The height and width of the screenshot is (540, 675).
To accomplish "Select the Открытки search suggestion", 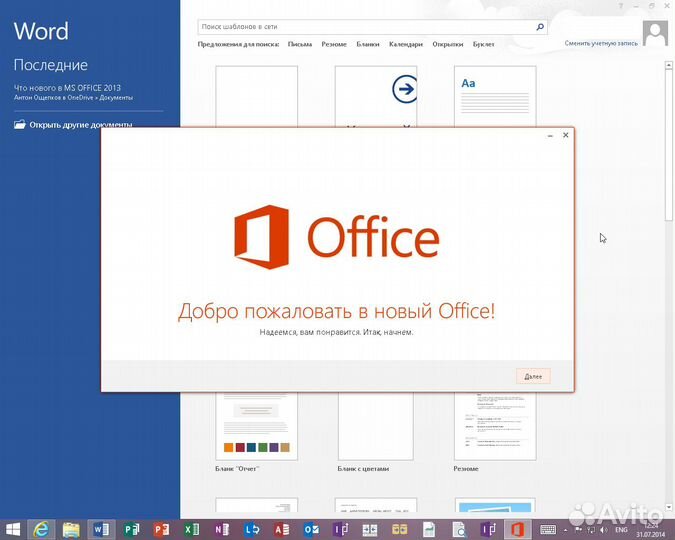I will [x=448, y=44].
